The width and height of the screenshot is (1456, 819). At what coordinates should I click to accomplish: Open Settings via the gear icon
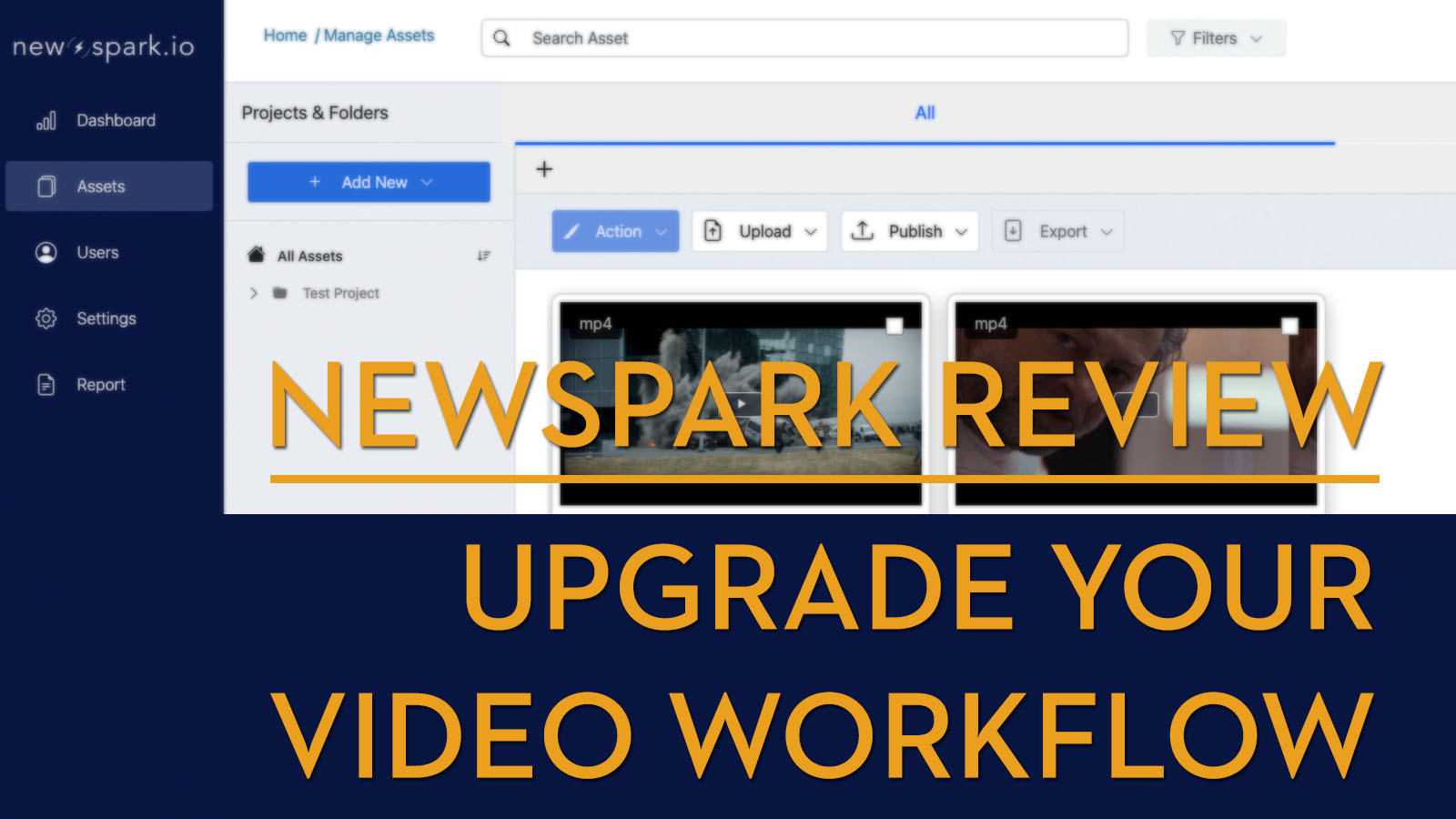coord(45,318)
